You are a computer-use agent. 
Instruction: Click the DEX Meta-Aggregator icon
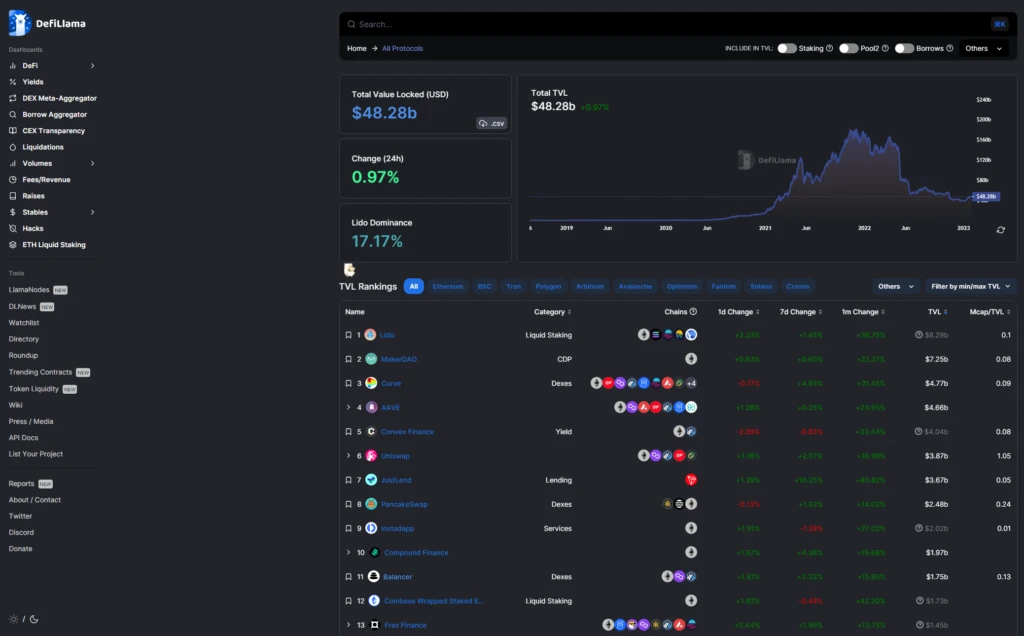12,98
